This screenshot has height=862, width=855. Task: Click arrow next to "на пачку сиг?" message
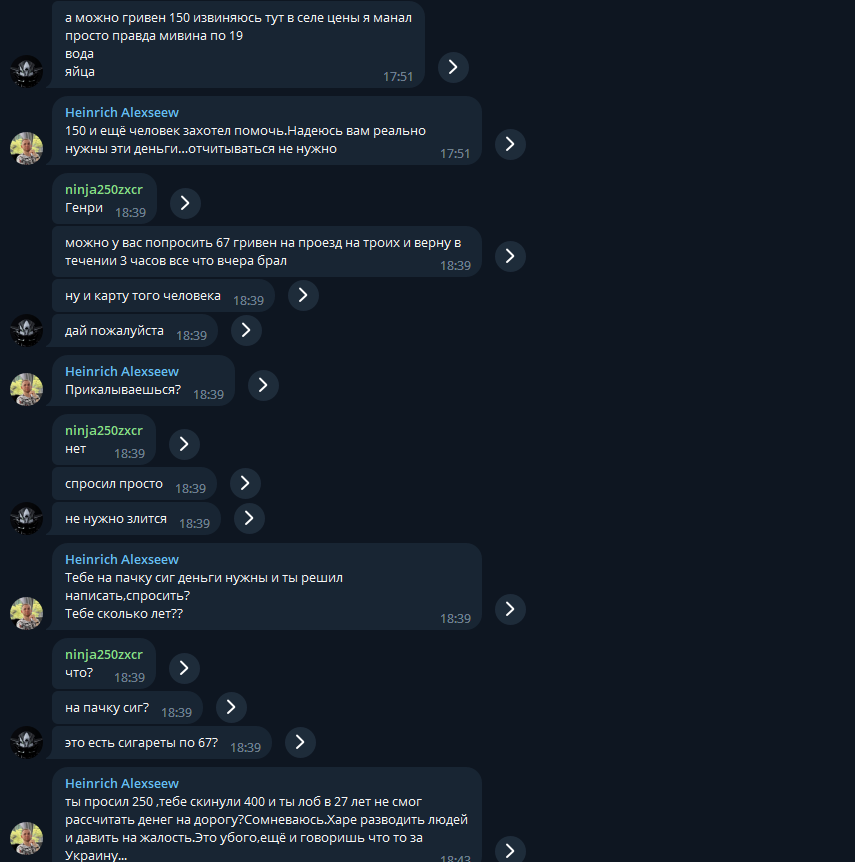click(231, 707)
